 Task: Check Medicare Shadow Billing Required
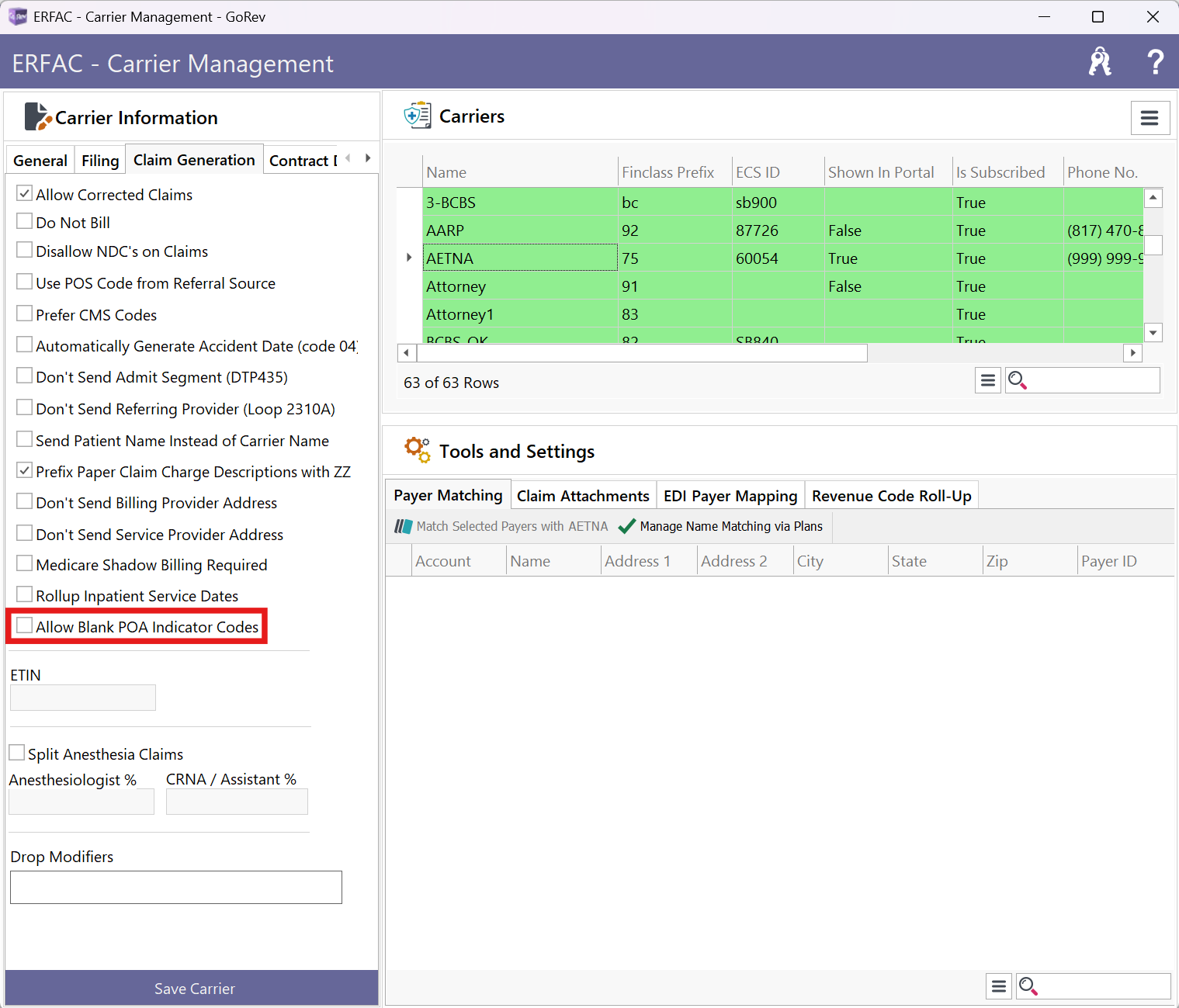[x=25, y=563]
